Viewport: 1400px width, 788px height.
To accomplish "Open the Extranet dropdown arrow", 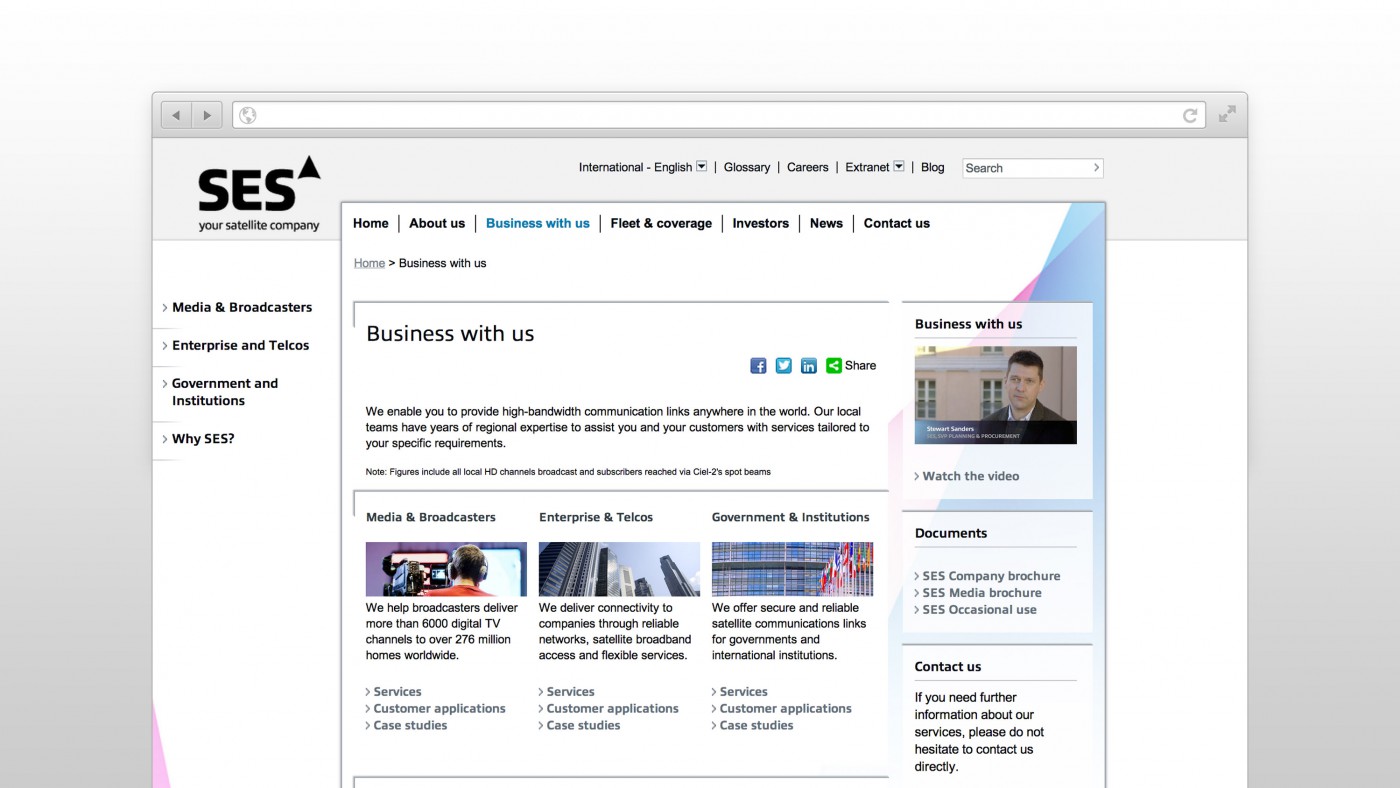I will 899,167.
